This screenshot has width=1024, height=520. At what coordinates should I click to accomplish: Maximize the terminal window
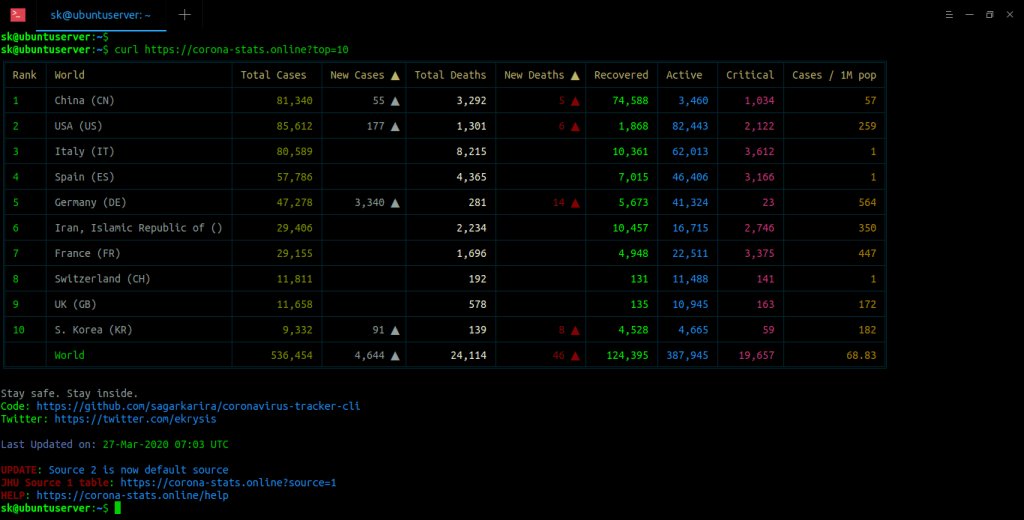pos(989,15)
